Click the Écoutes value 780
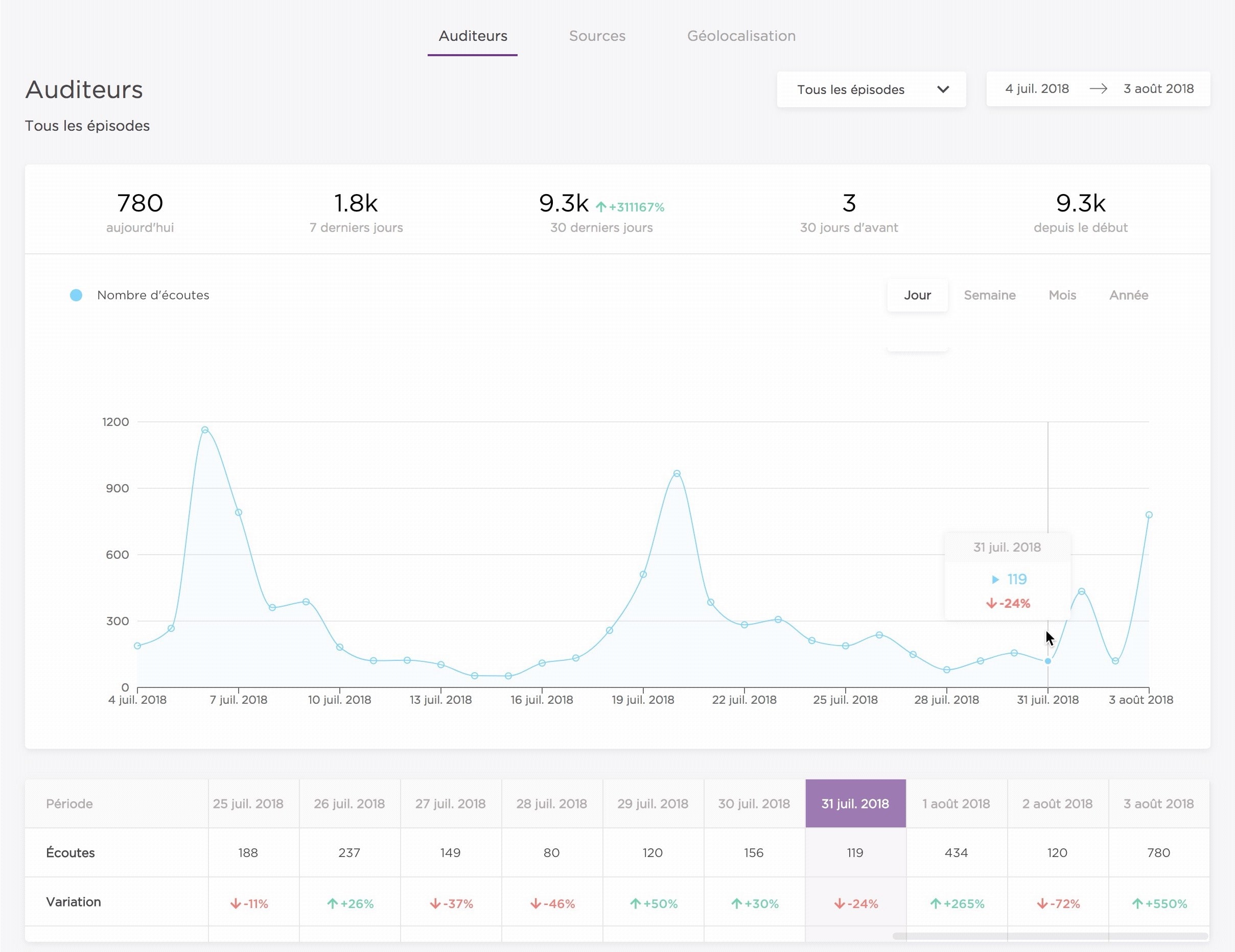 pyautogui.click(x=1159, y=852)
